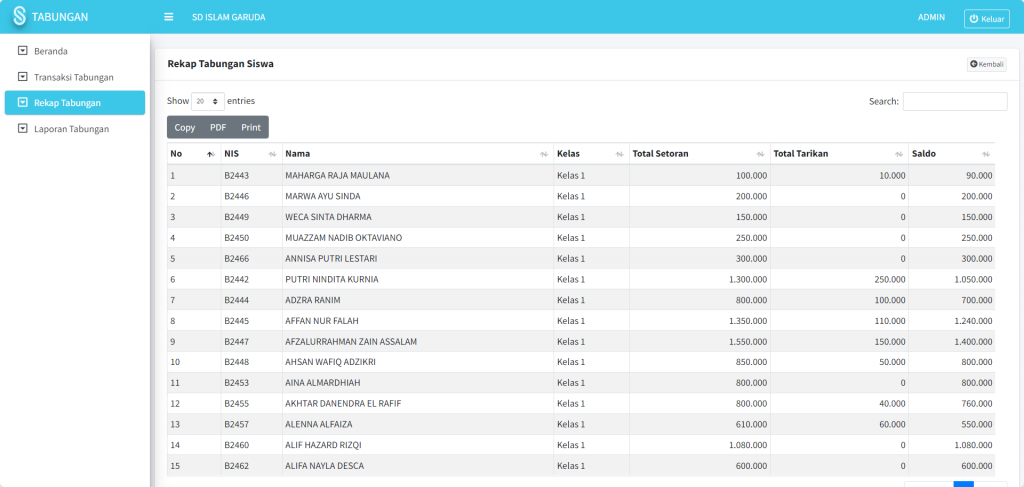Image resolution: width=1024 pixels, height=487 pixels.
Task: Click Saldo value 1.240.000
Action: 972,321
